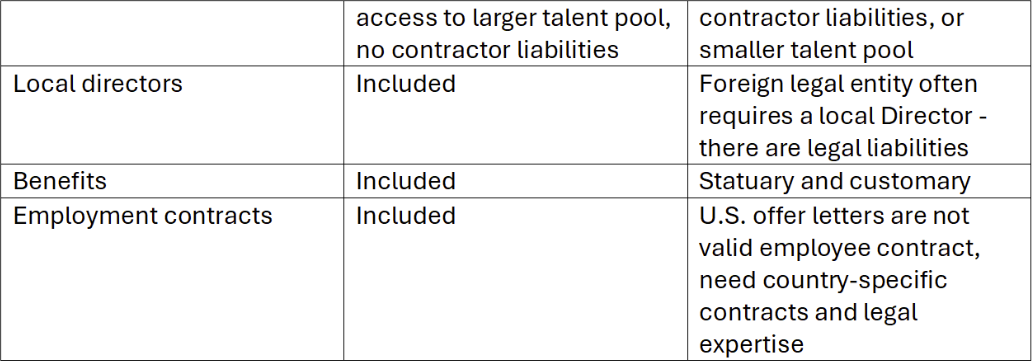The width and height of the screenshot is (1032, 361).
Task: Click the word "expertise" in last cell
Action: [x=751, y=345]
